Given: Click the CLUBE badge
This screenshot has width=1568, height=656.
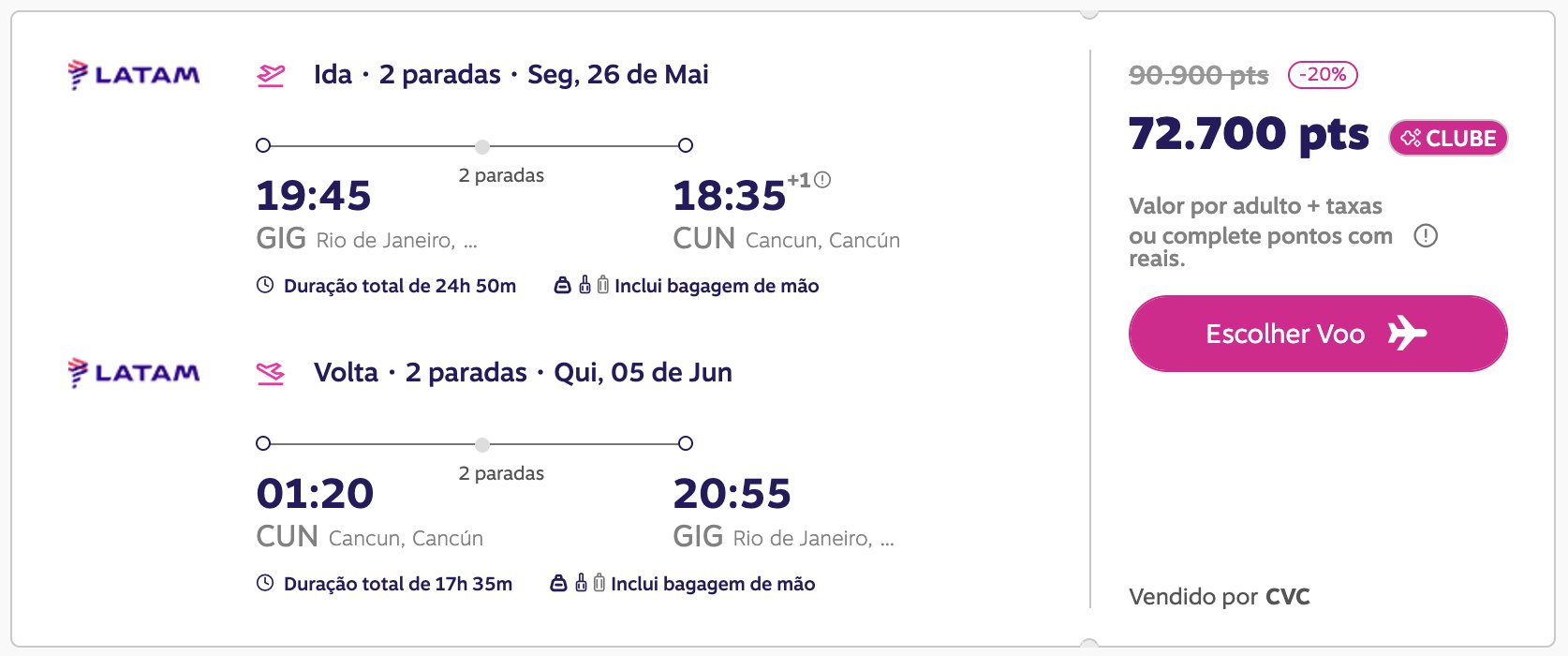Looking at the screenshot, I should coord(1448,138).
